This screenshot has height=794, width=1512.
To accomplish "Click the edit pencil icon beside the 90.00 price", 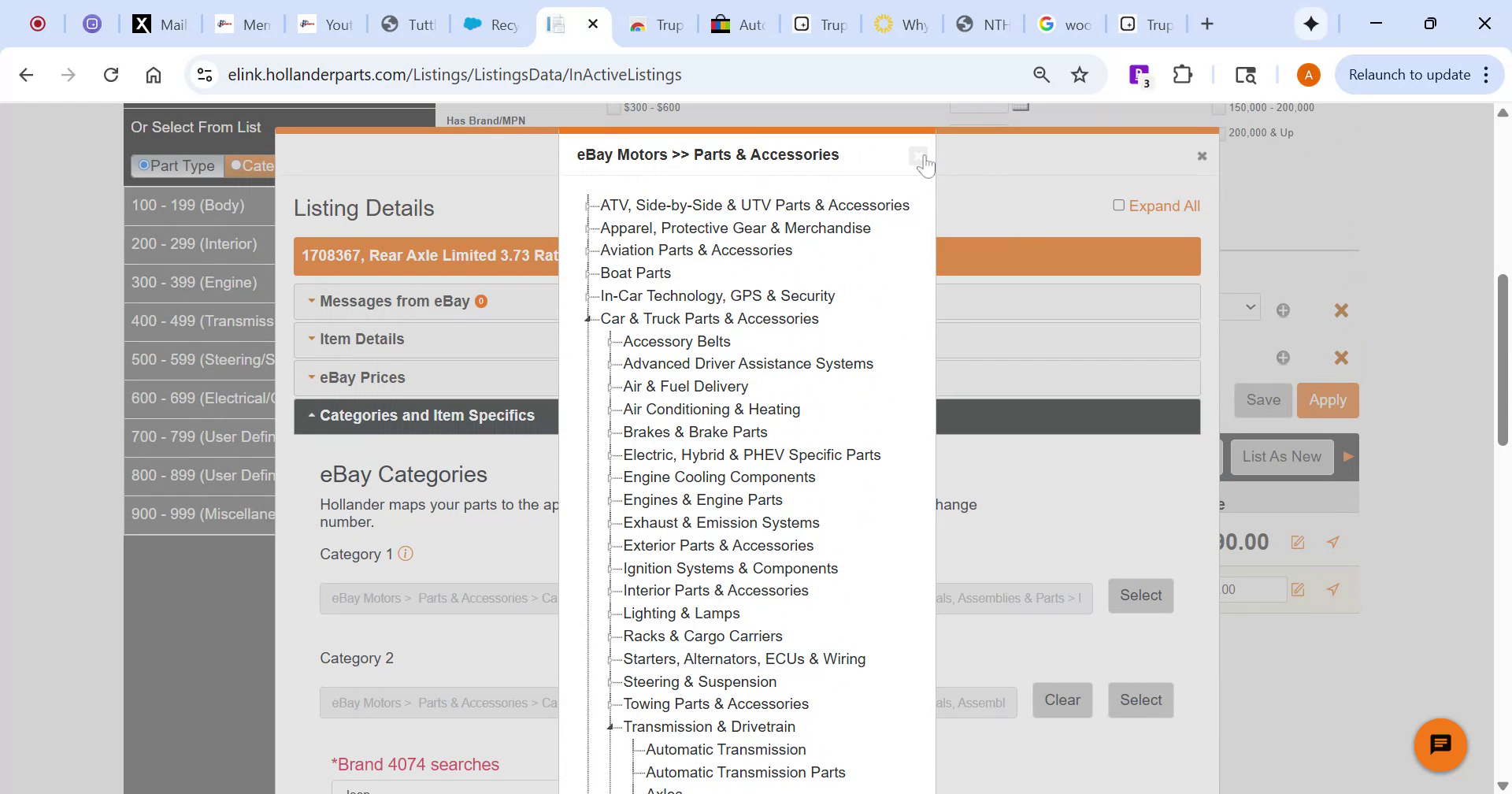I will coord(1297,542).
